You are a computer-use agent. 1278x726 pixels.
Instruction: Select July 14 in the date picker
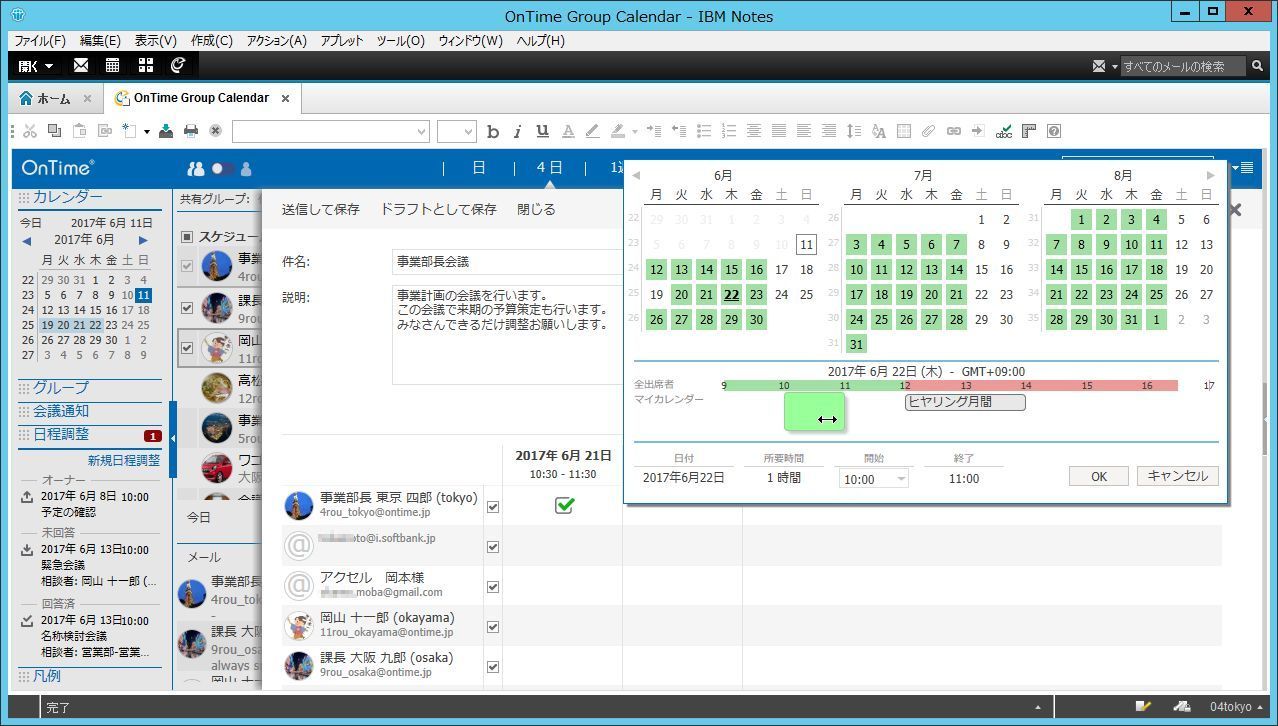[956, 269]
